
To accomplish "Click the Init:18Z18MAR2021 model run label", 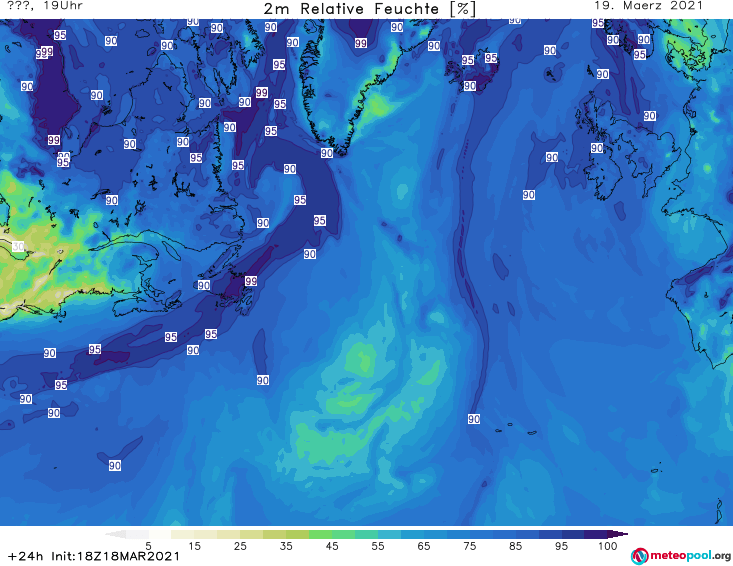I will pyautogui.click(x=115, y=556).
